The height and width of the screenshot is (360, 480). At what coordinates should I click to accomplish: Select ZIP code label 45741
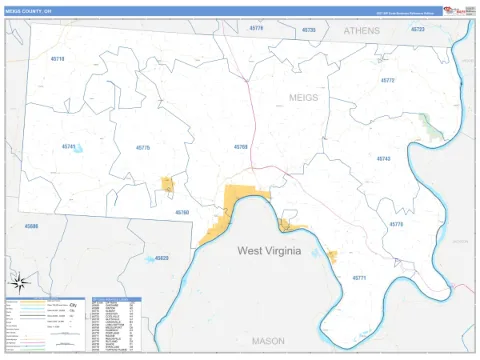(x=69, y=146)
